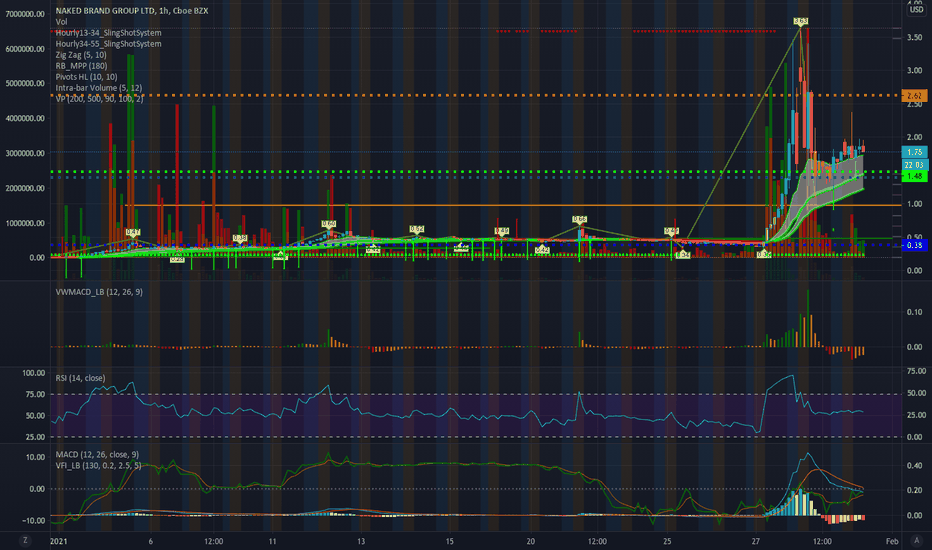Click the 3.50 value on the price axis
The image size is (932, 550).
[x=914, y=37]
